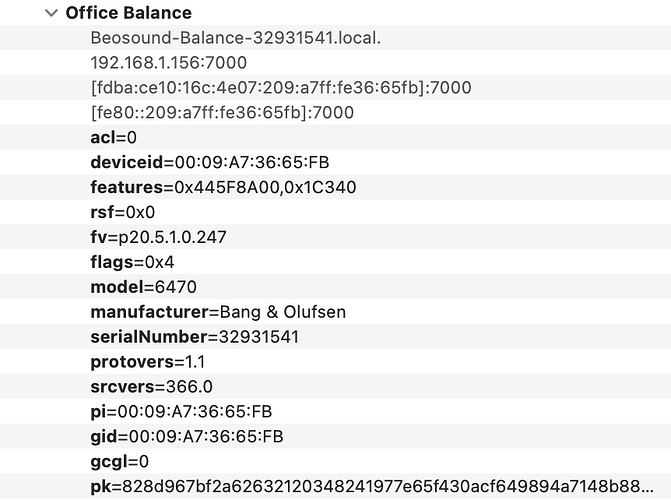Click the srcvers=366.0 record row
Screen dimensions: 671x500
point(151,386)
